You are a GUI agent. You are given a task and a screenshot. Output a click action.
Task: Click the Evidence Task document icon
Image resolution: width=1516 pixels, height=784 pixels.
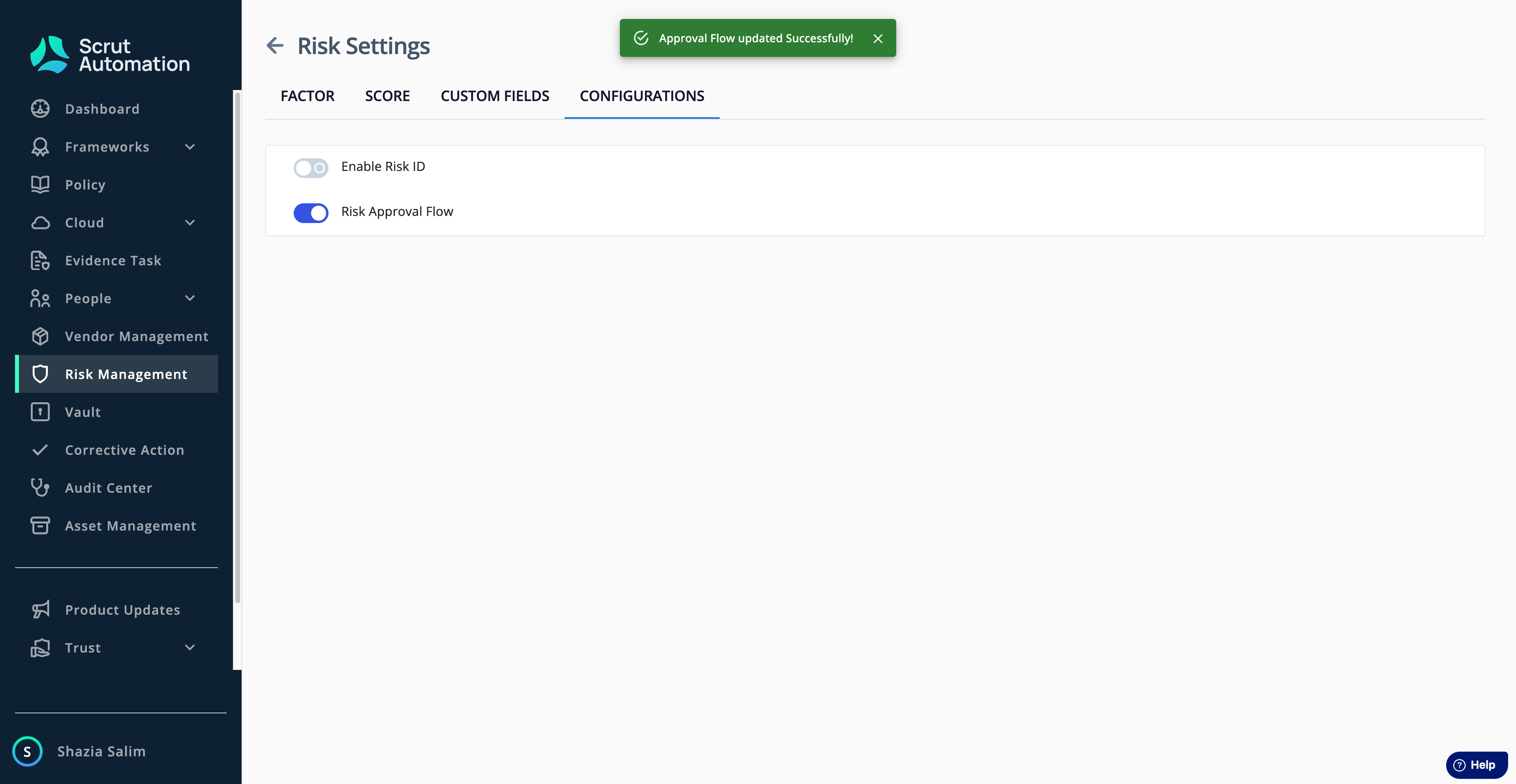tap(40, 260)
